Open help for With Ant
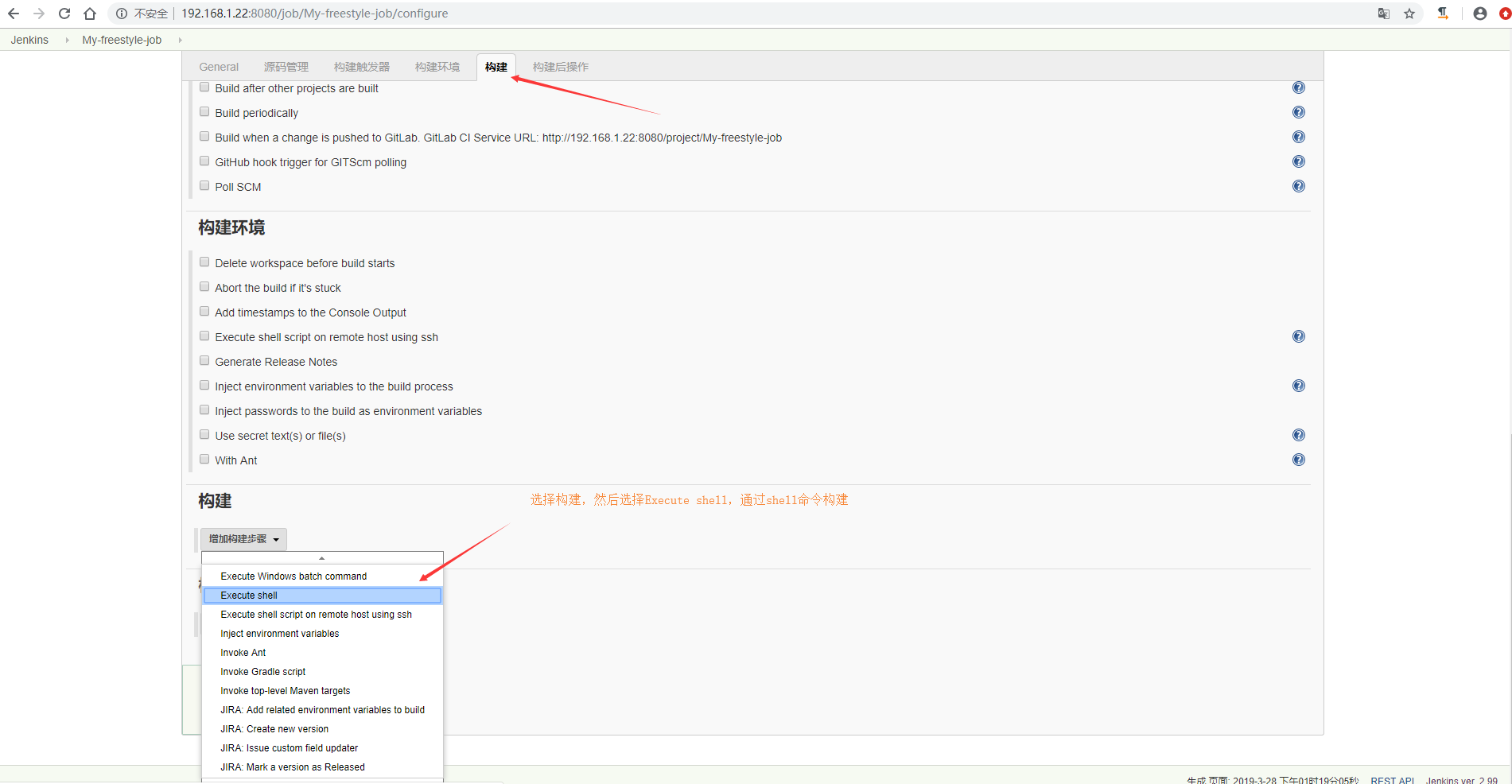Screen dimensions: 1512x784 [x=1299, y=460]
